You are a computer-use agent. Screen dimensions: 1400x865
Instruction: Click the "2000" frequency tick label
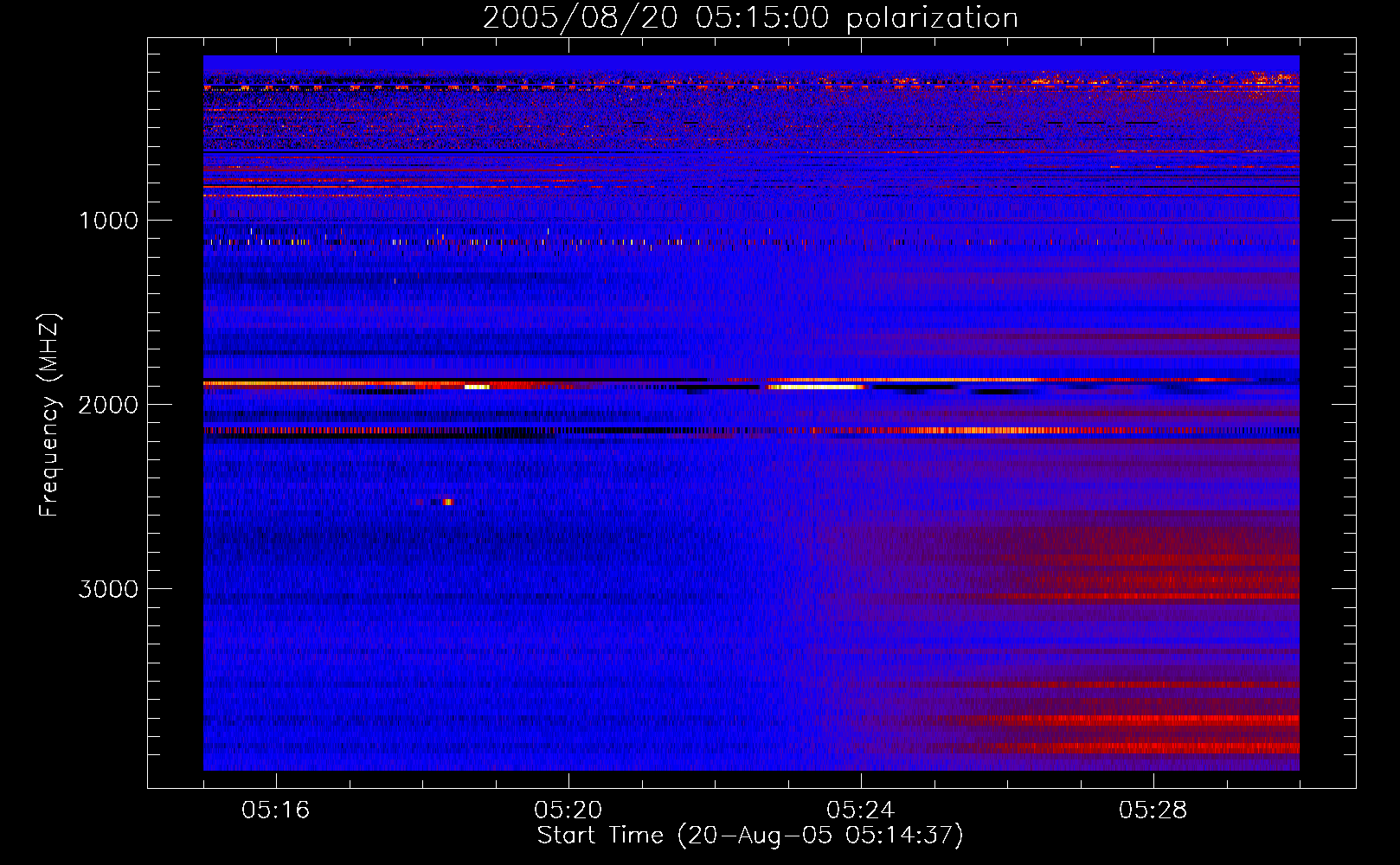pyautogui.click(x=108, y=405)
